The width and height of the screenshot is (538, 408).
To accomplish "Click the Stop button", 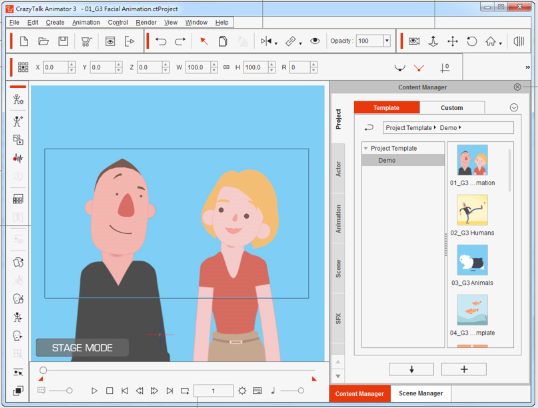I will [x=109, y=391].
